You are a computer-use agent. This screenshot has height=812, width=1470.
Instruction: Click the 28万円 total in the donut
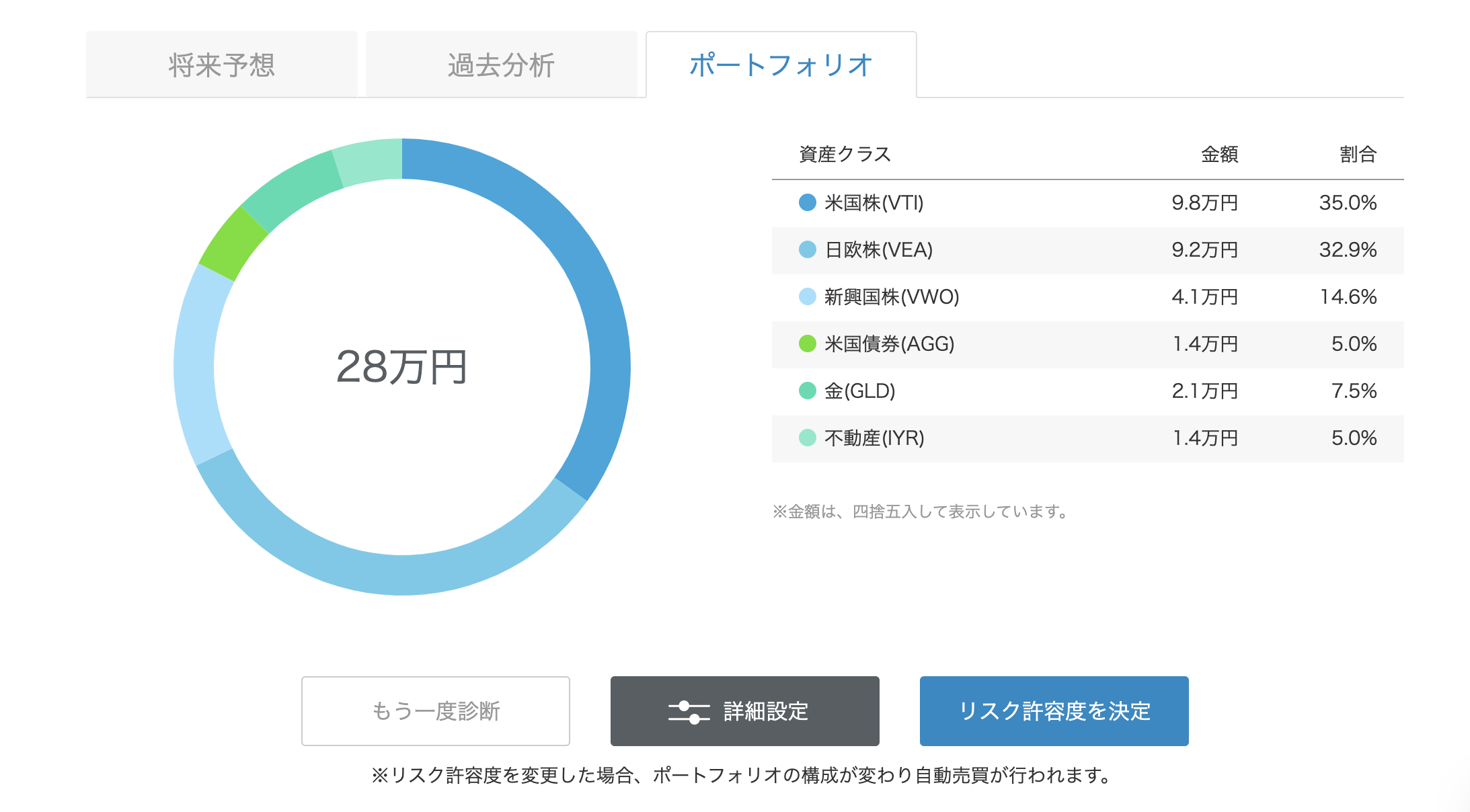401,367
